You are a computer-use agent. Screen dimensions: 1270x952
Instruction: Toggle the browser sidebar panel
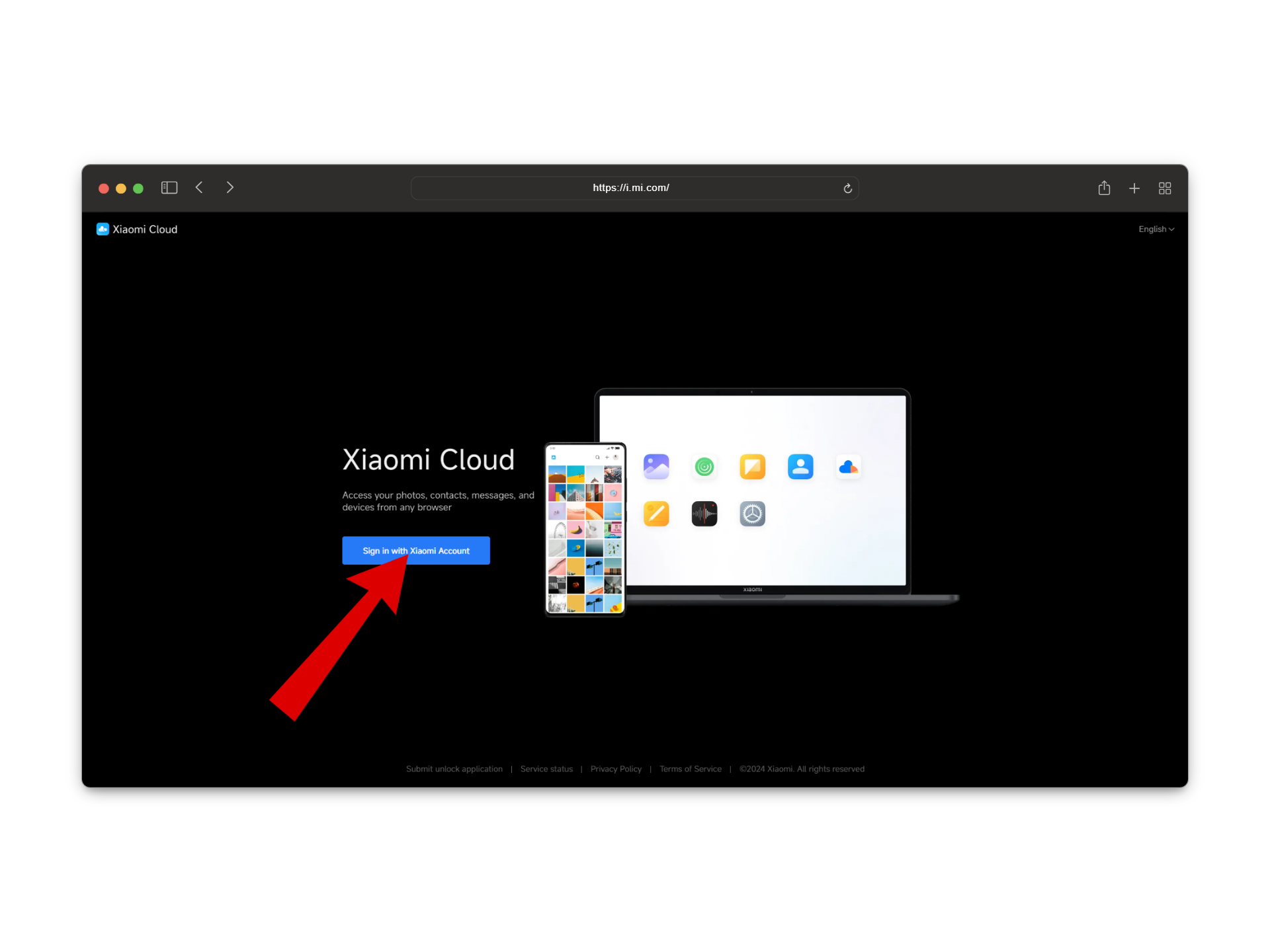[169, 188]
